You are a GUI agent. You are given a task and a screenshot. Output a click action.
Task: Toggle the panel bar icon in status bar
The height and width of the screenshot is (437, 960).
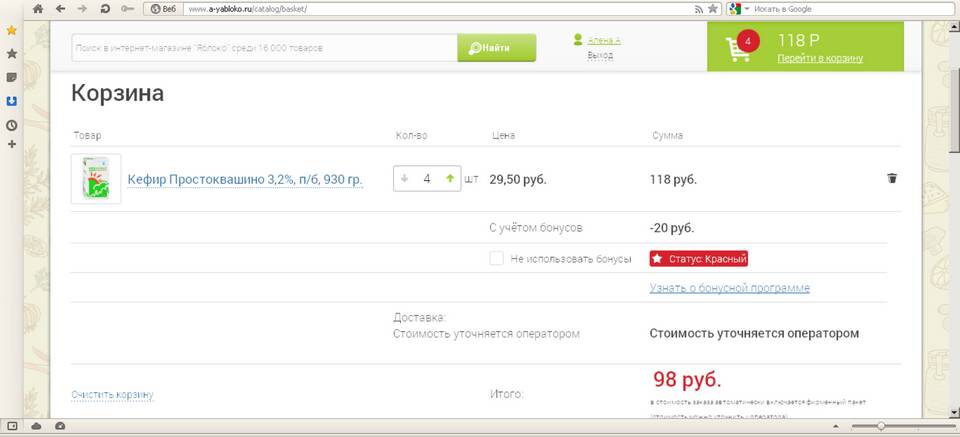tap(12, 426)
